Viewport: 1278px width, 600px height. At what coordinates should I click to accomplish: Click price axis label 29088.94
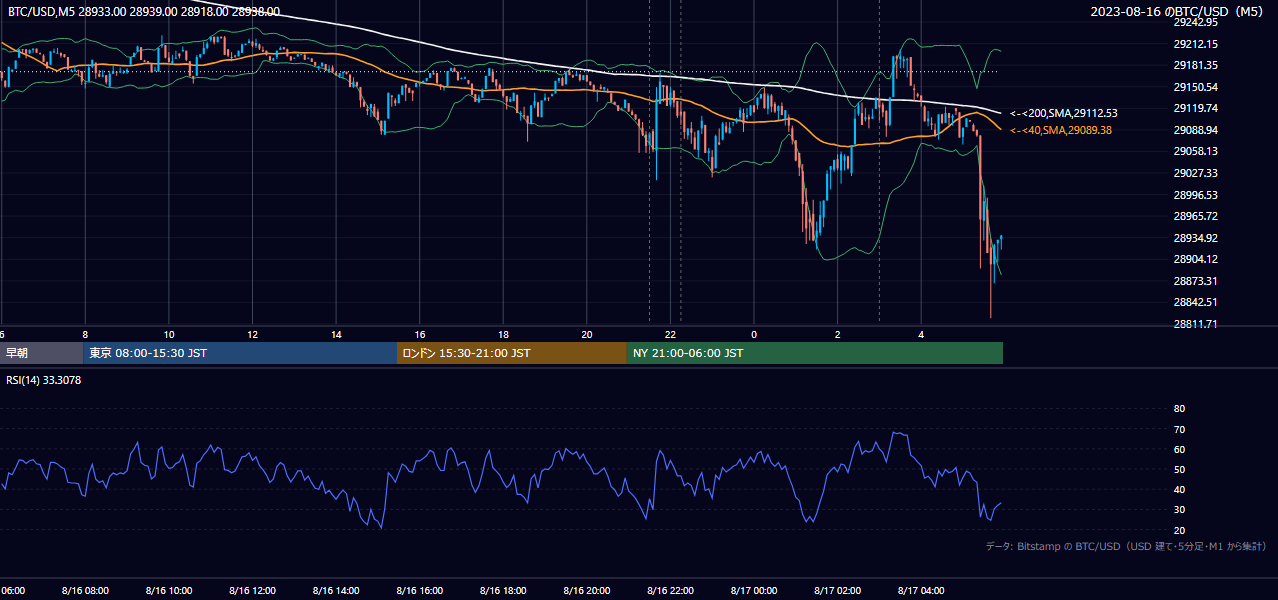pyautogui.click(x=1195, y=130)
